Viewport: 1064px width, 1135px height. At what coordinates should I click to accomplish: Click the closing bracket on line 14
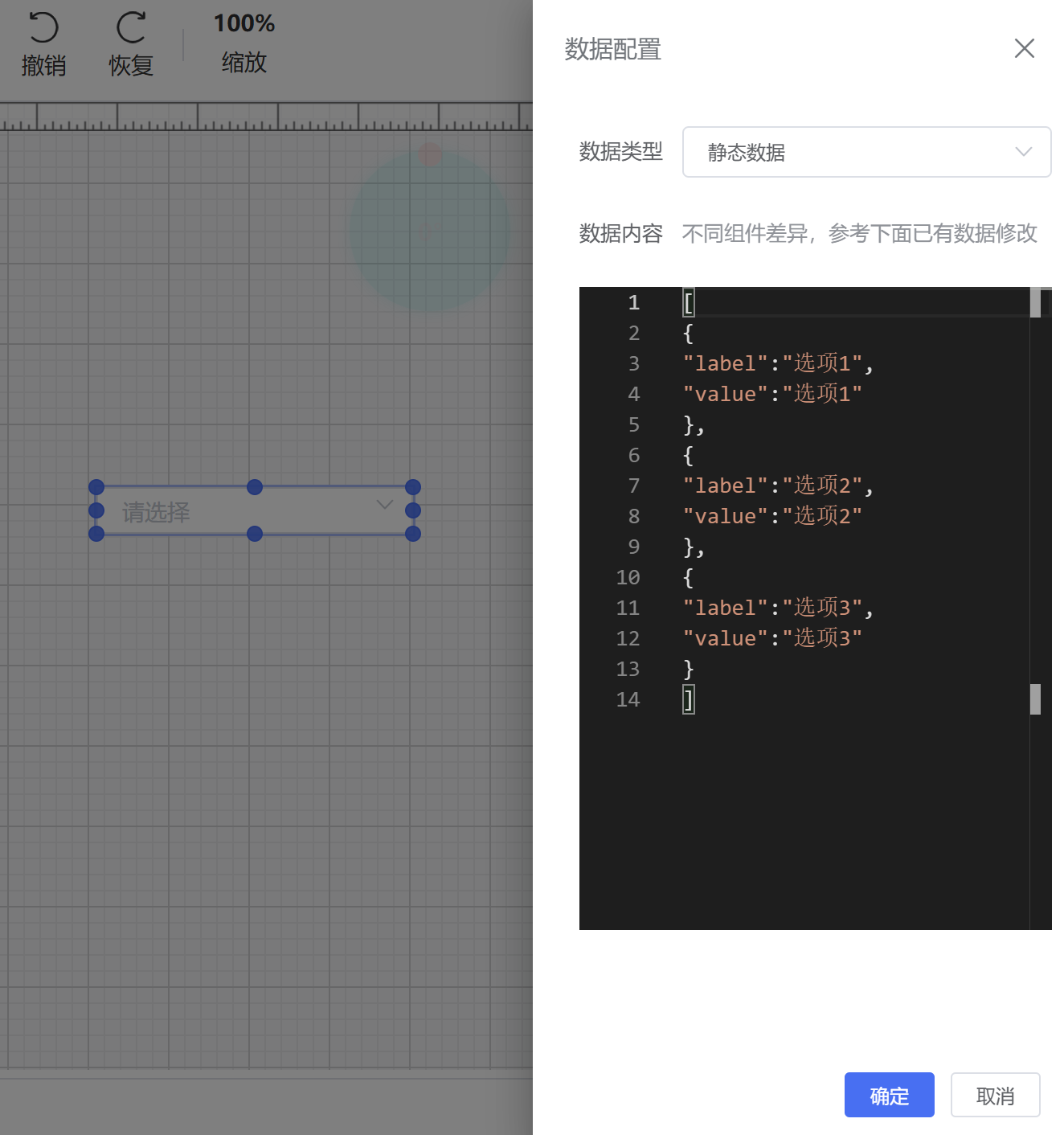click(x=689, y=699)
